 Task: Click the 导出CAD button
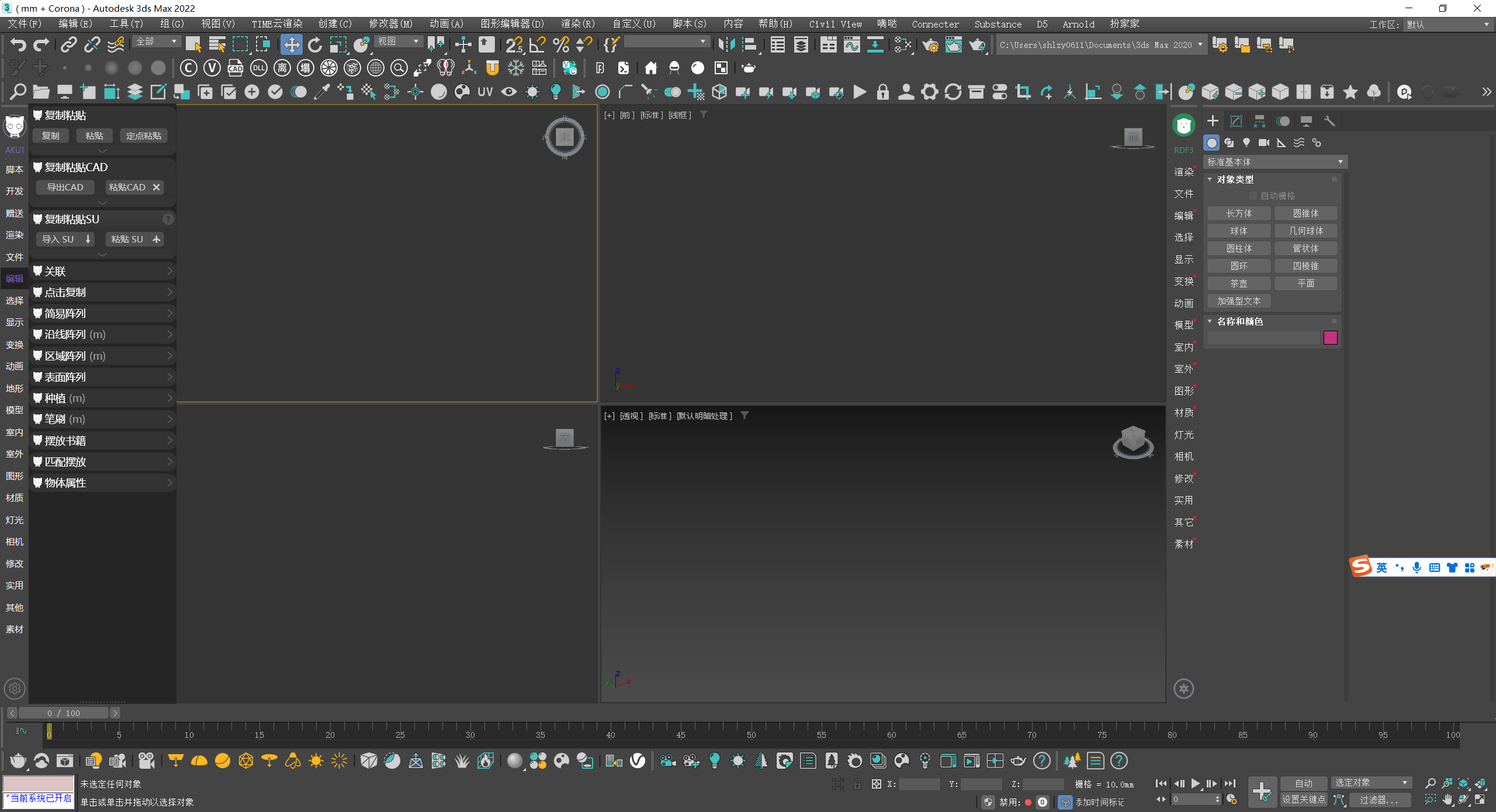(x=65, y=187)
